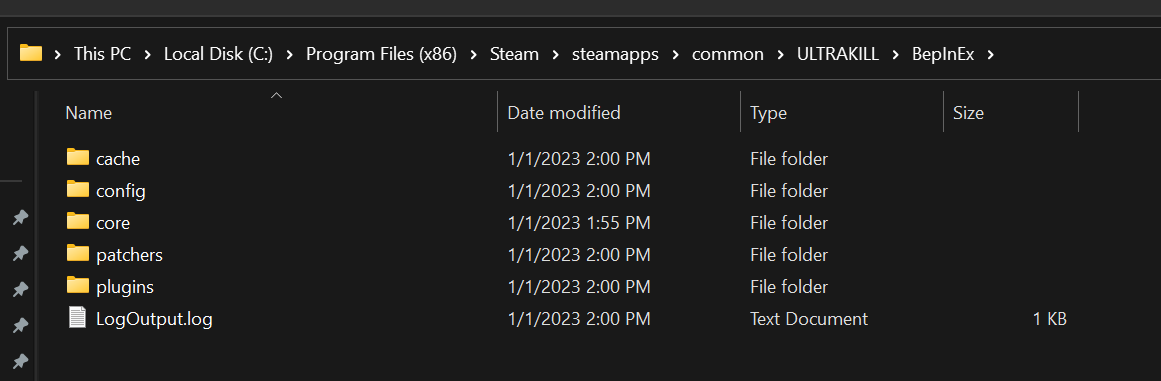This screenshot has height=381, width=1161.
Task: Click the plugins folder icon
Action: (78, 286)
